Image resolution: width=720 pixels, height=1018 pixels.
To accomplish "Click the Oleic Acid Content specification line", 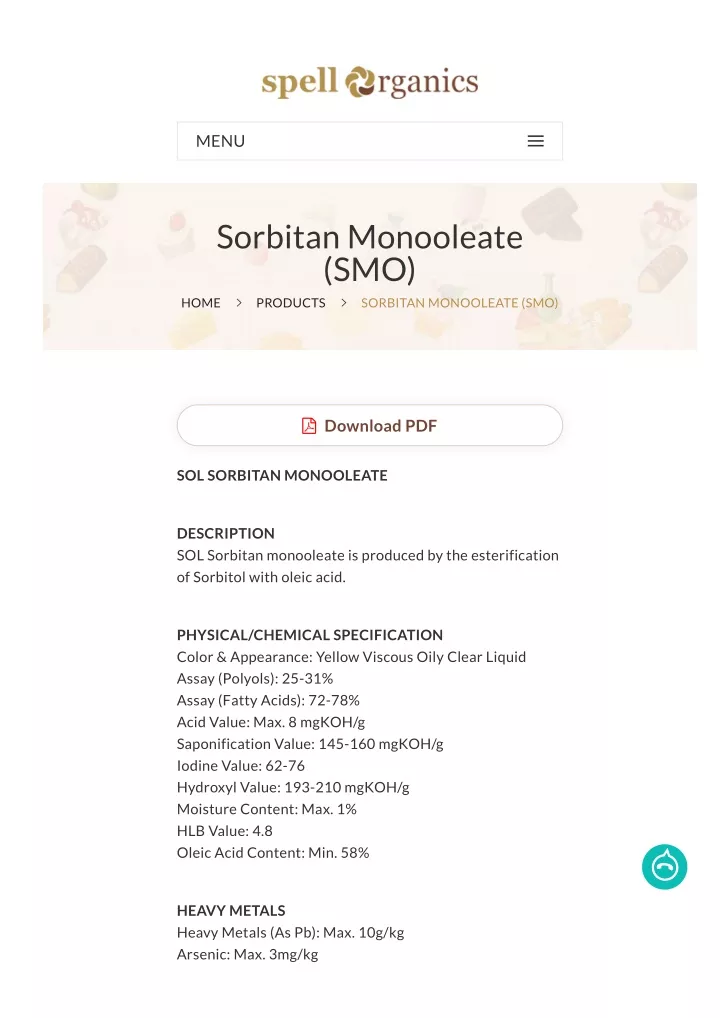I will (273, 852).
